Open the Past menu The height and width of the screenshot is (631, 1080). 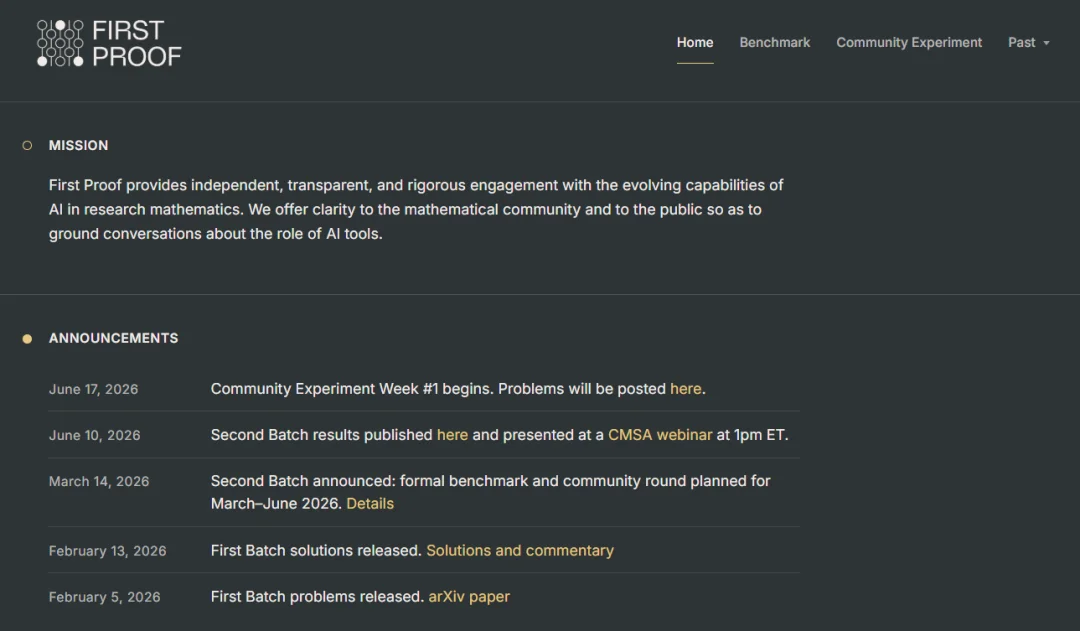1028,43
